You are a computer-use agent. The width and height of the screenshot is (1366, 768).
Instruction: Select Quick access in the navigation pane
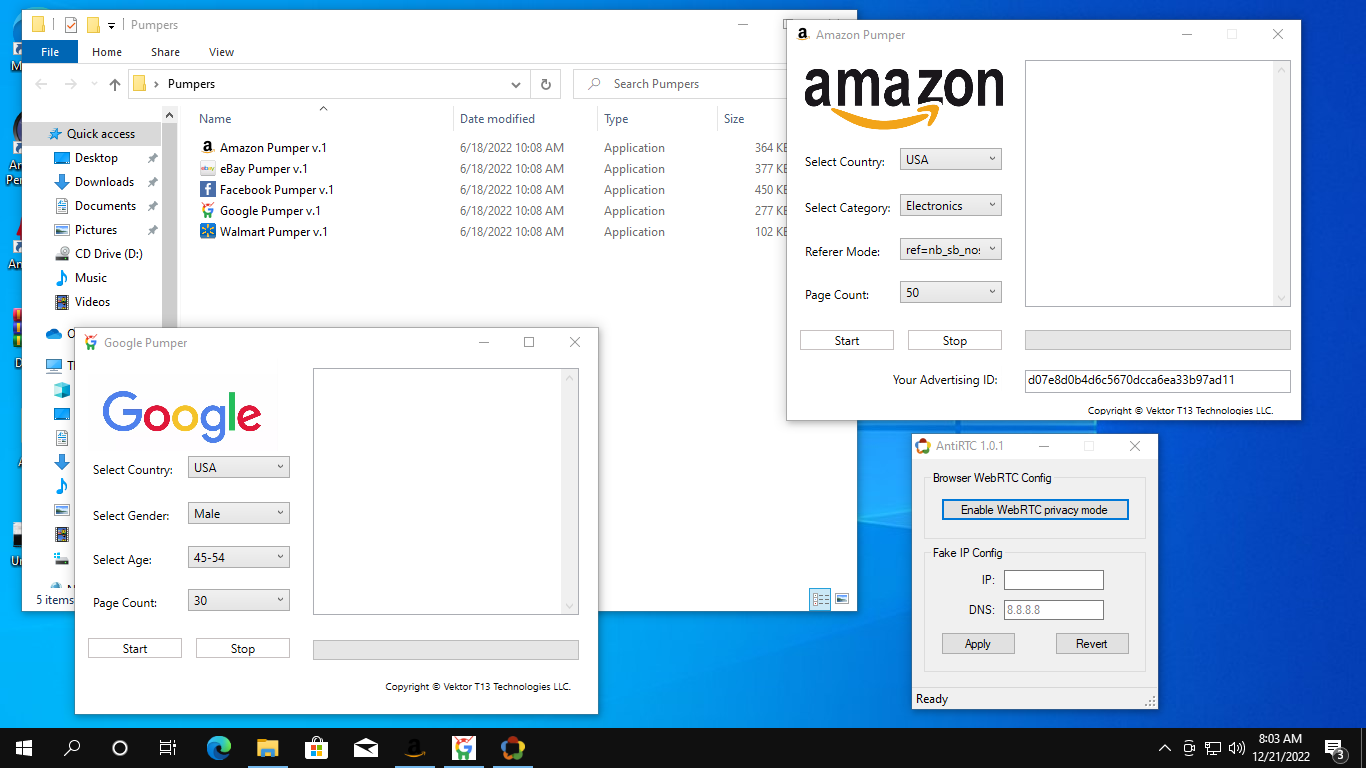point(92,134)
